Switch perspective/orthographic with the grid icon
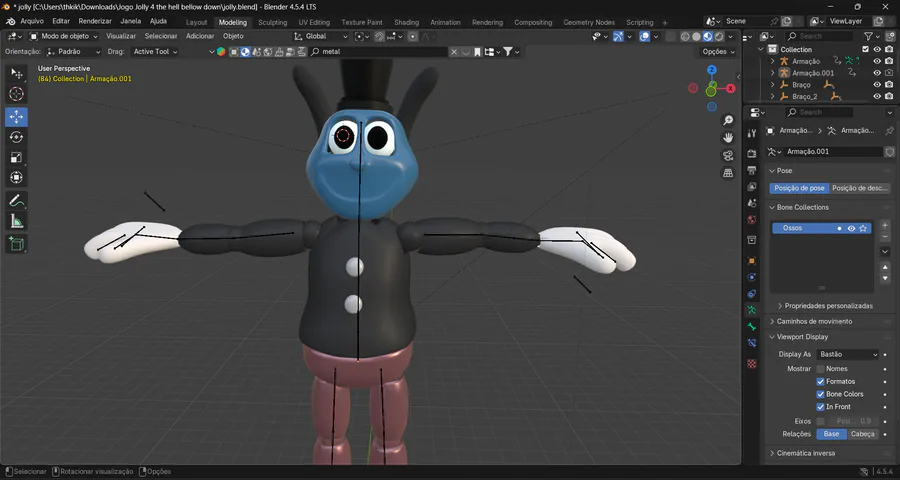Image resolution: width=900 pixels, height=480 pixels. point(728,173)
